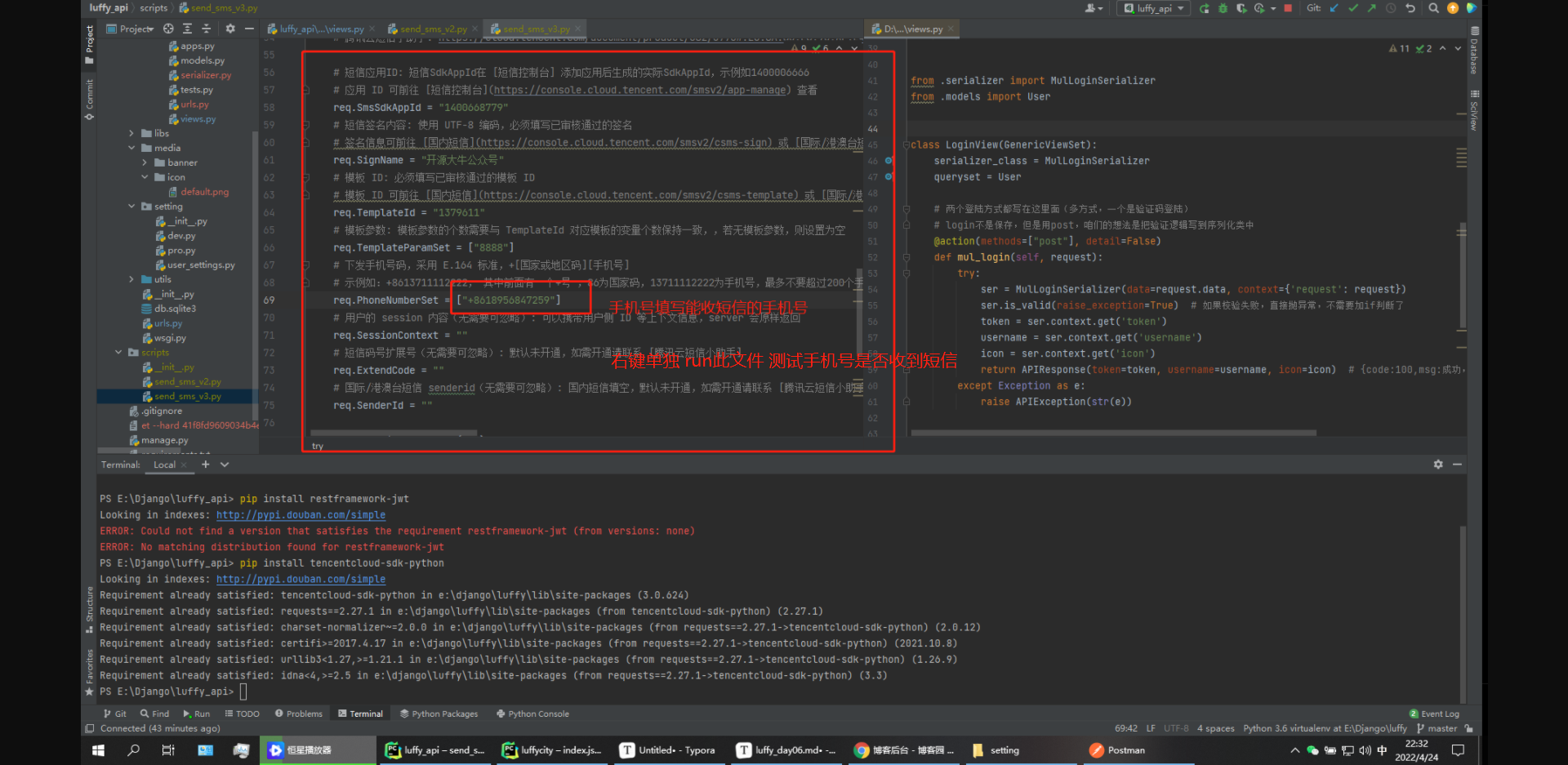1568x765 pixels.
Task: Open Search Everywhere magnifier icon
Action: coord(1433,8)
